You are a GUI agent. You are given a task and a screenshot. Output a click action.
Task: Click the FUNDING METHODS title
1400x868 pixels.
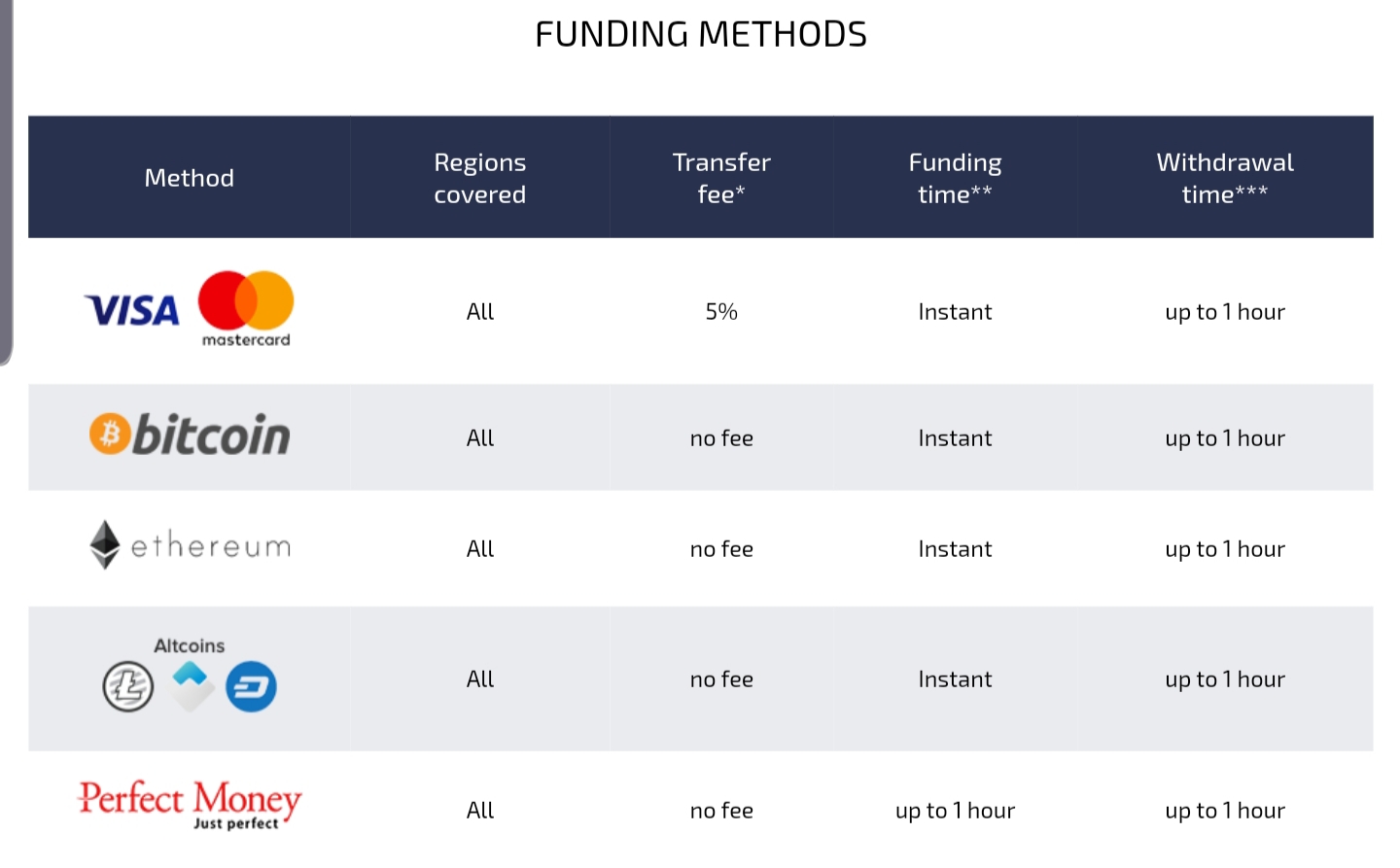click(x=701, y=35)
